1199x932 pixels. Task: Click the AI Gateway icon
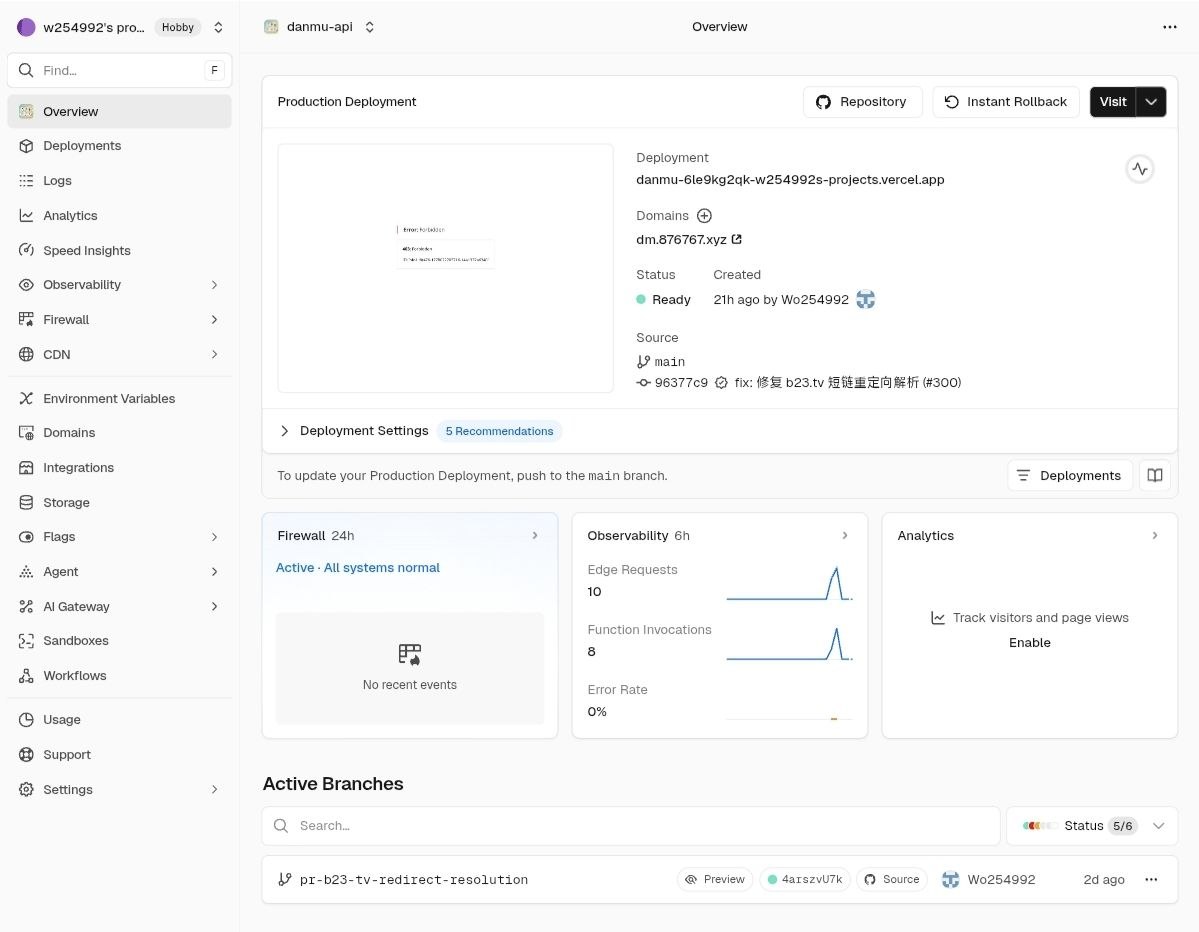click(26, 606)
